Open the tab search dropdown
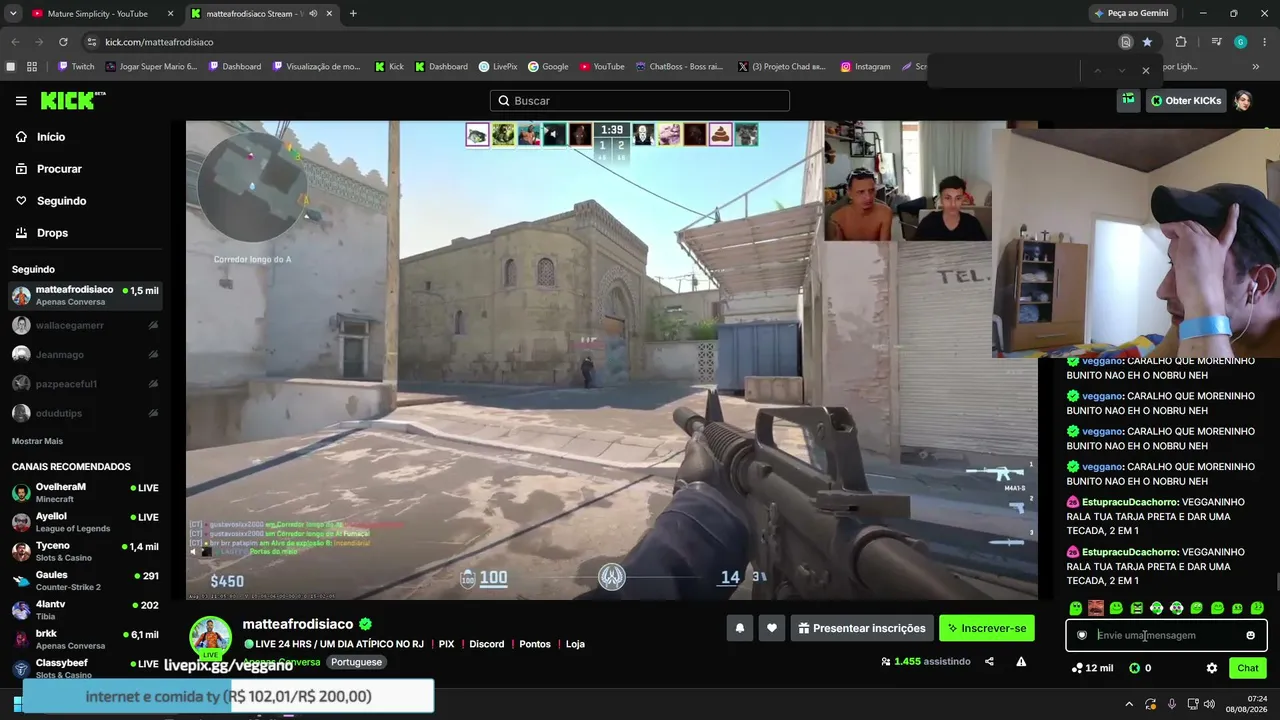 pyautogui.click(x=13, y=14)
